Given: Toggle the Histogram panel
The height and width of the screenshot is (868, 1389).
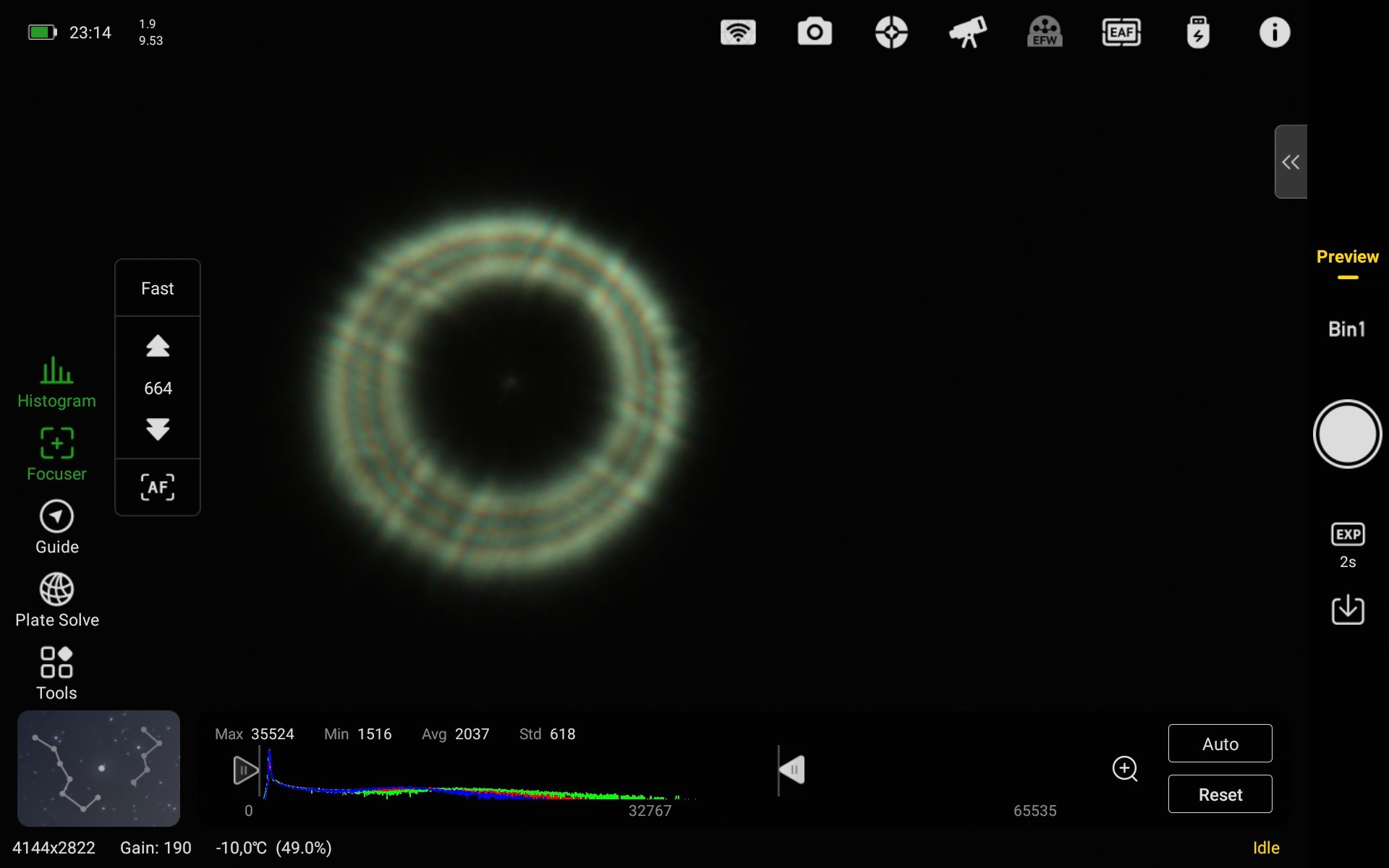Looking at the screenshot, I should click(x=56, y=383).
